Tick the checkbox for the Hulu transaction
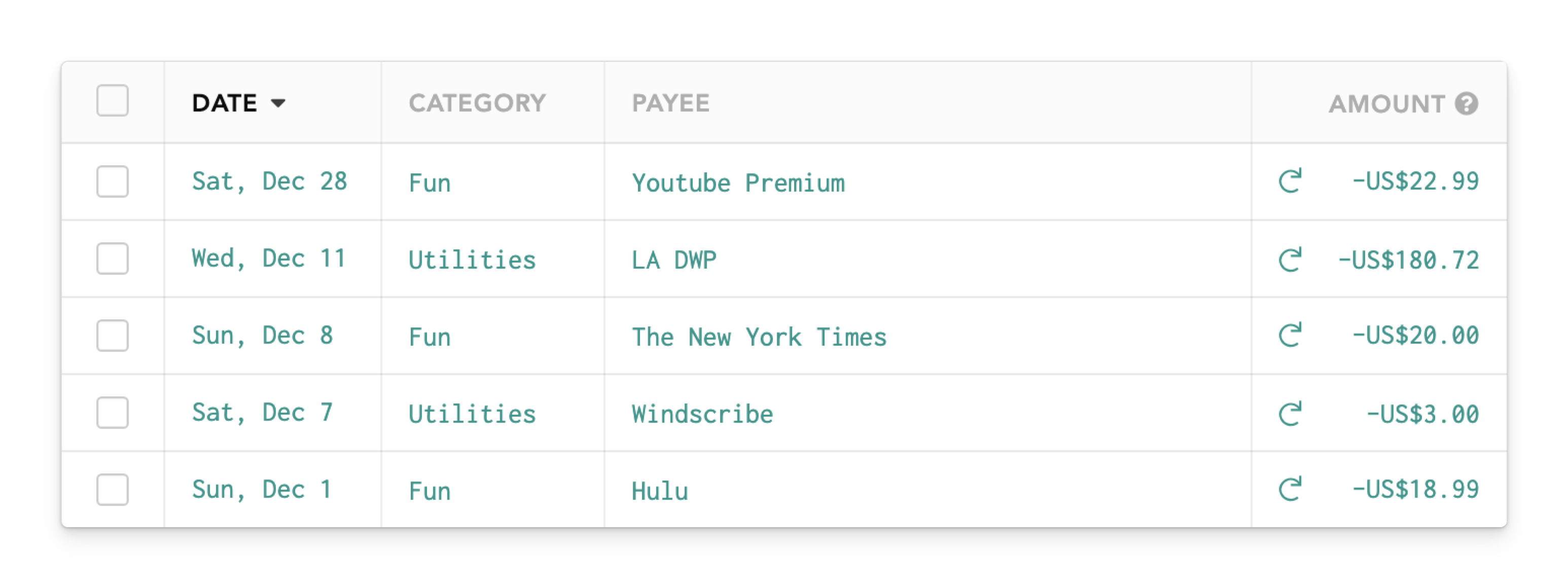1568x588 pixels. 113,489
